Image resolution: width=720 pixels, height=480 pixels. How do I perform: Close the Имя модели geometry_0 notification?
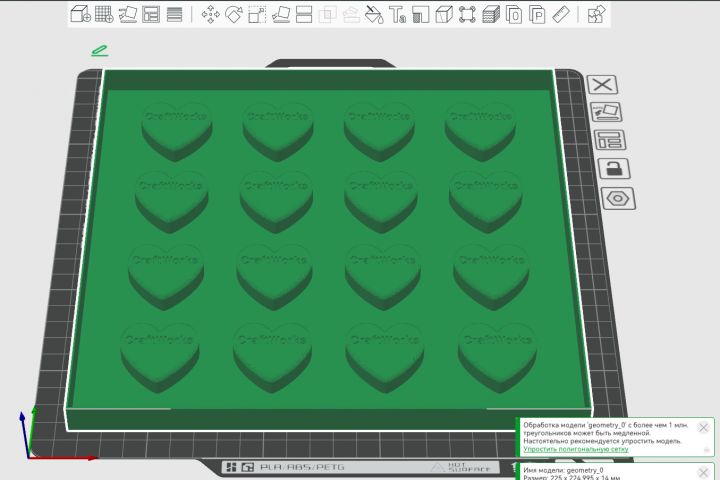703,472
